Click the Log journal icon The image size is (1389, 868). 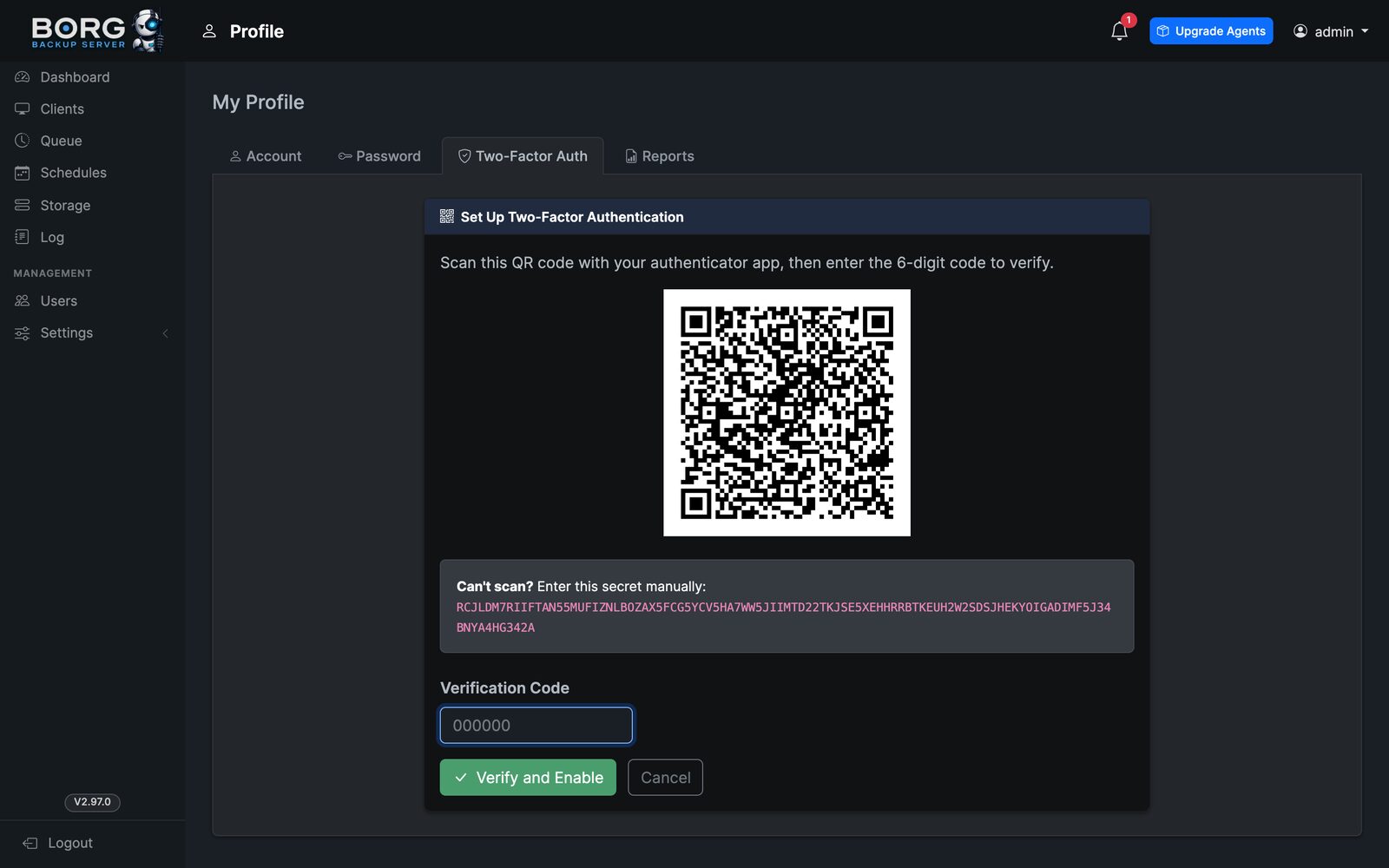[x=23, y=237]
